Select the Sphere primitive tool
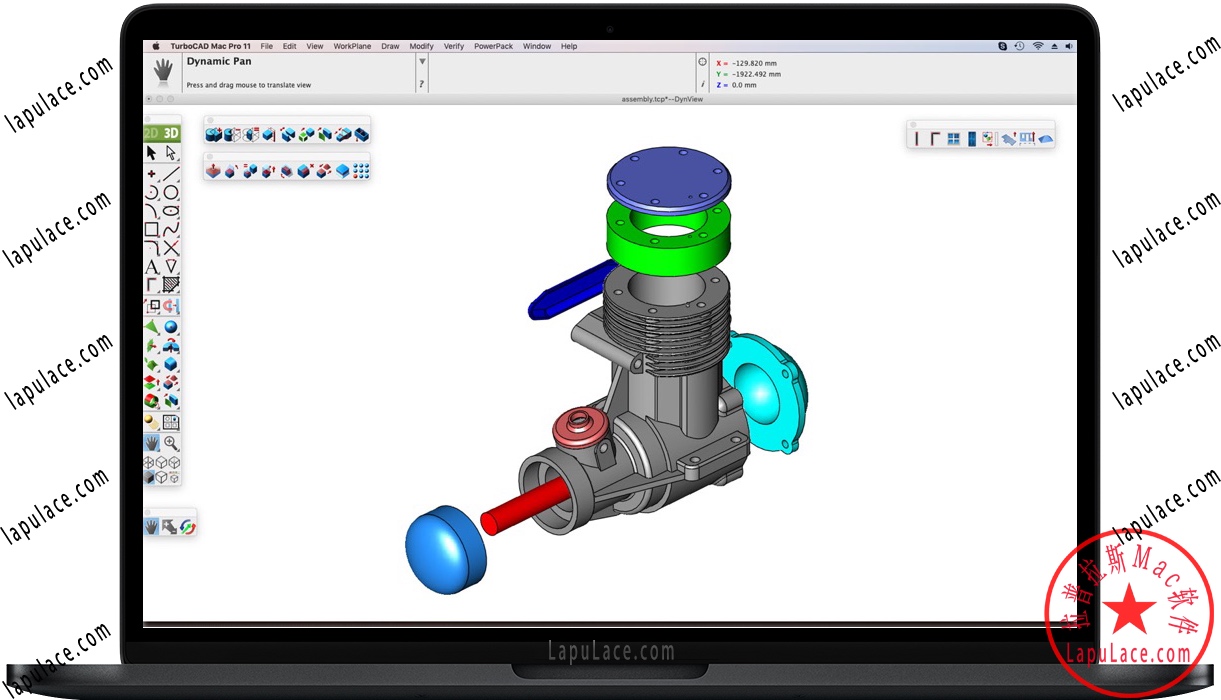 click(x=170, y=327)
